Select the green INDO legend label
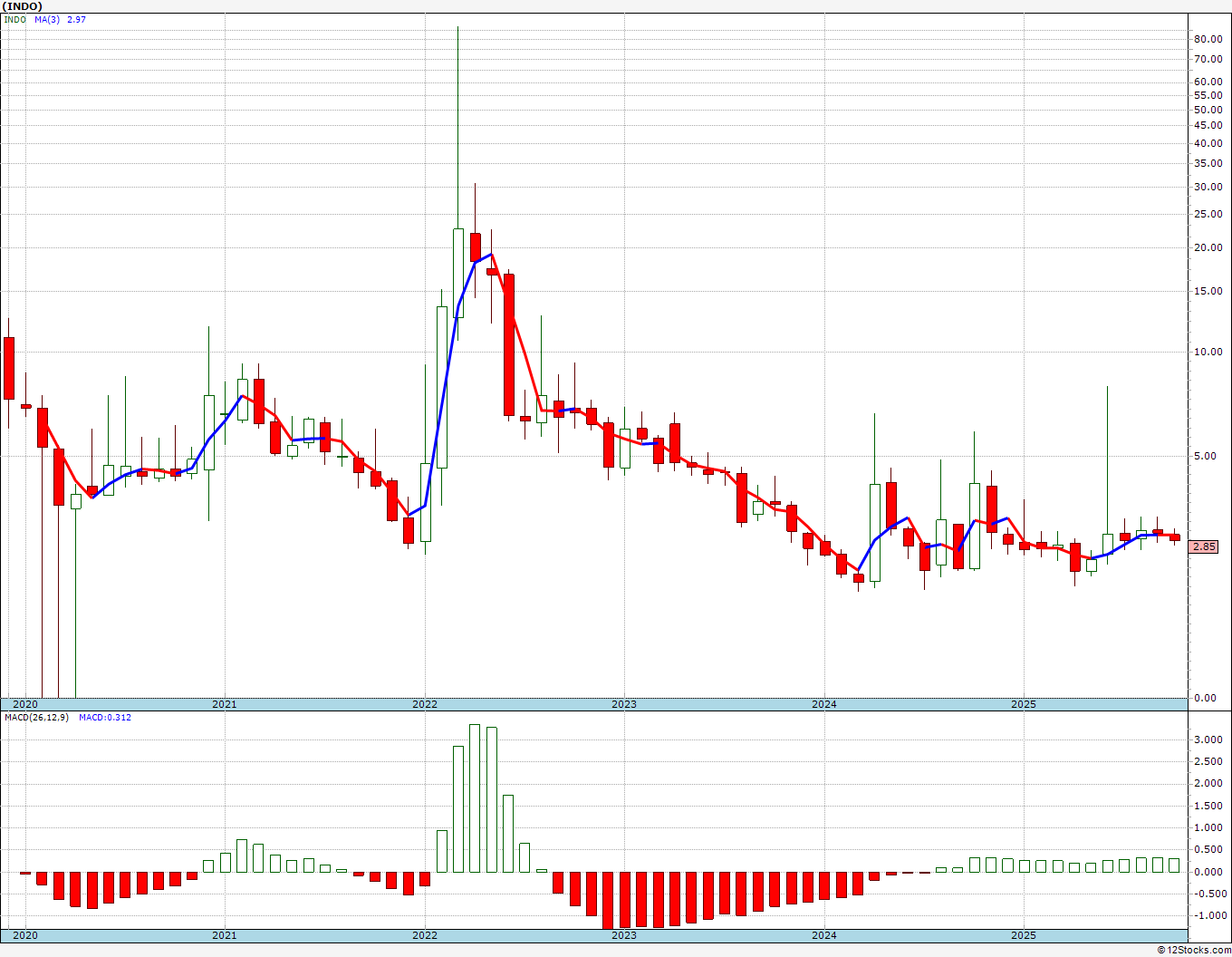The height and width of the screenshot is (957, 1232). (15, 19)
